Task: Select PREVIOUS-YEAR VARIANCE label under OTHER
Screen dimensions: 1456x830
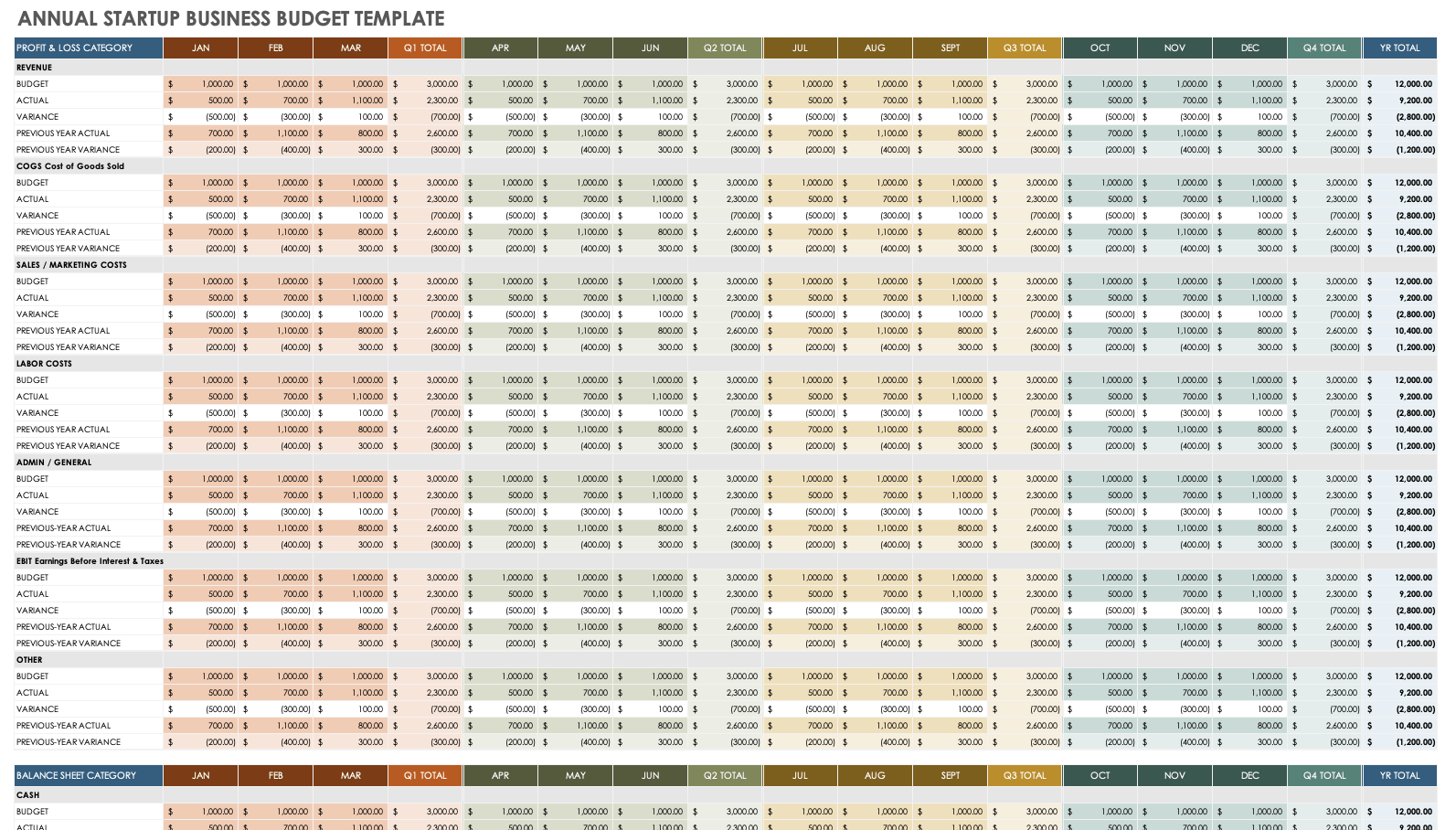Action: [x=69, y=742]
